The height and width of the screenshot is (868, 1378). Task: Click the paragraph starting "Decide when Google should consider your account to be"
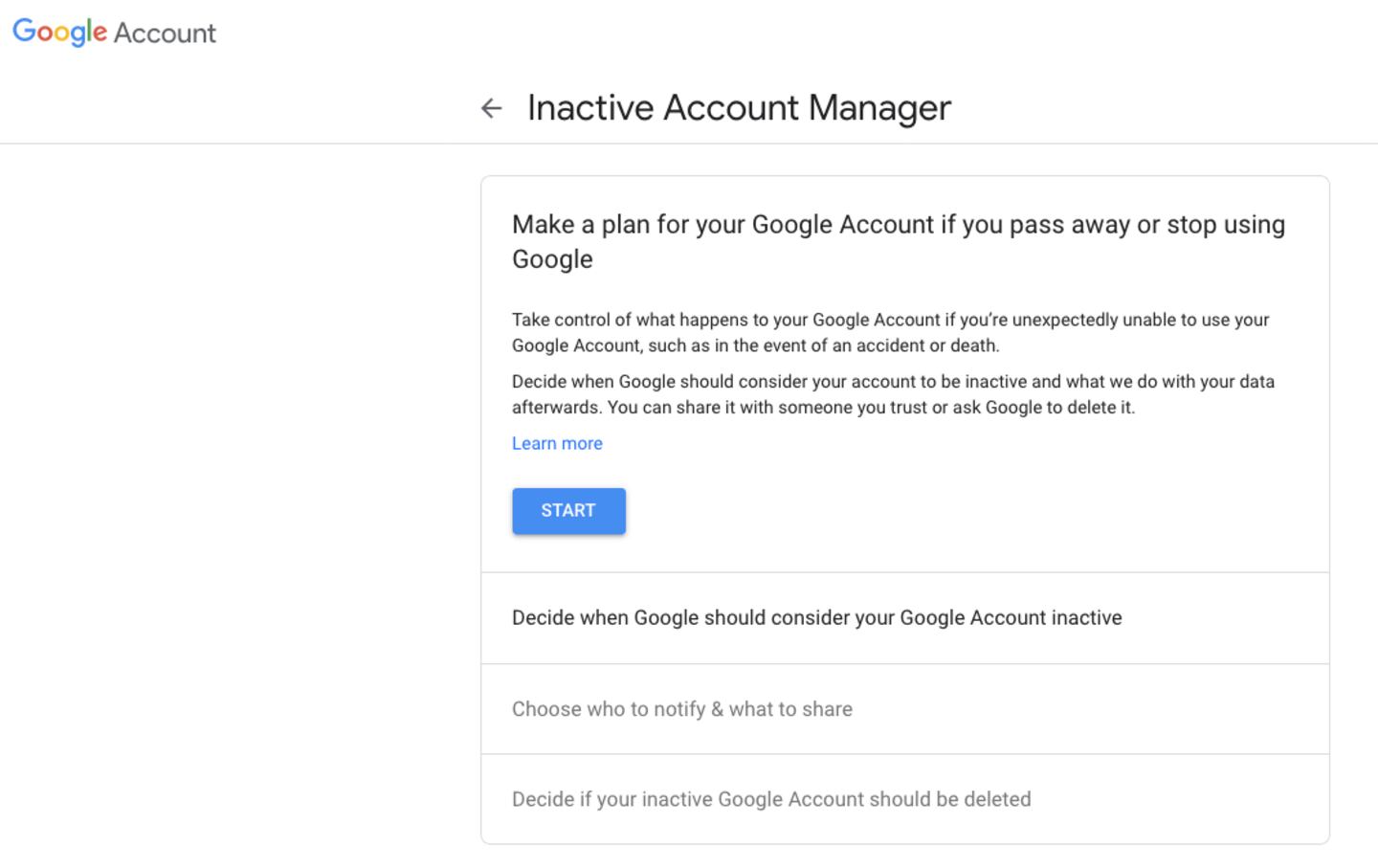(892, 381)
